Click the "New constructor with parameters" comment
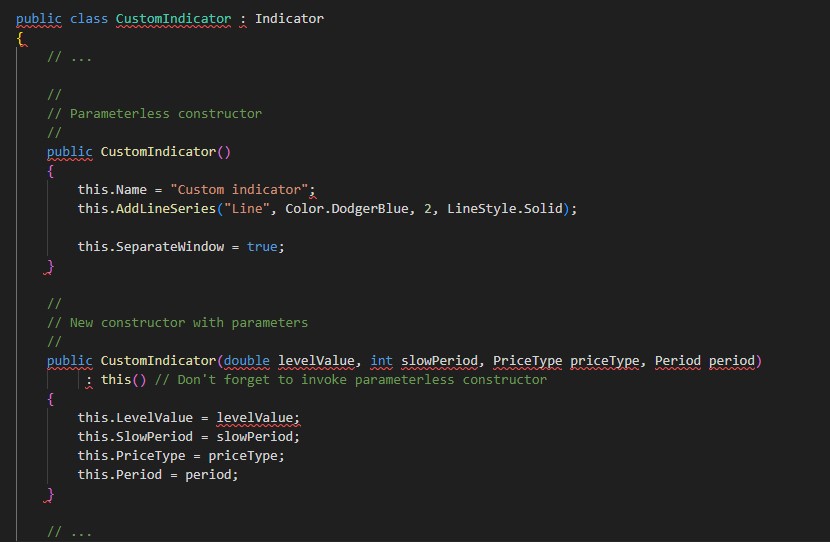Viewport: 830px width, 542px height. 188,322
